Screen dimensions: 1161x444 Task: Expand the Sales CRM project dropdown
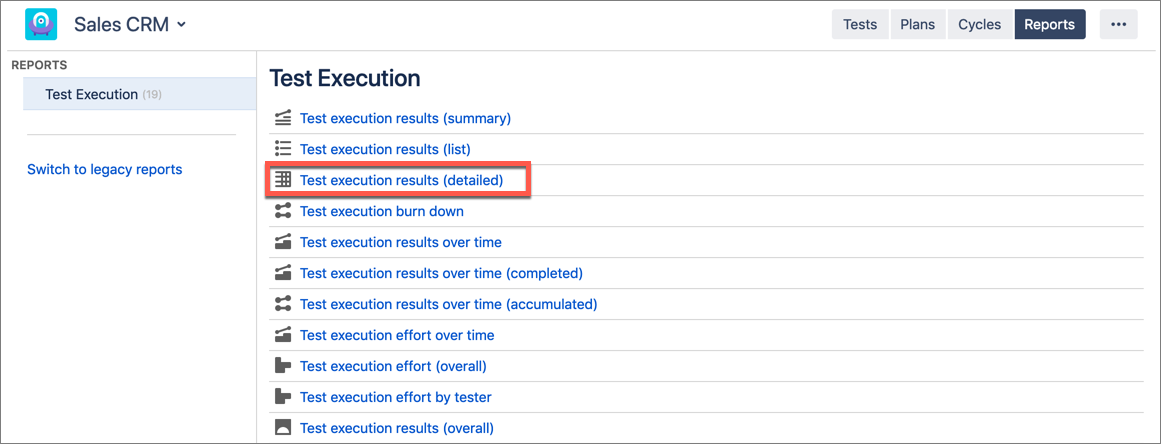point(181,25)
